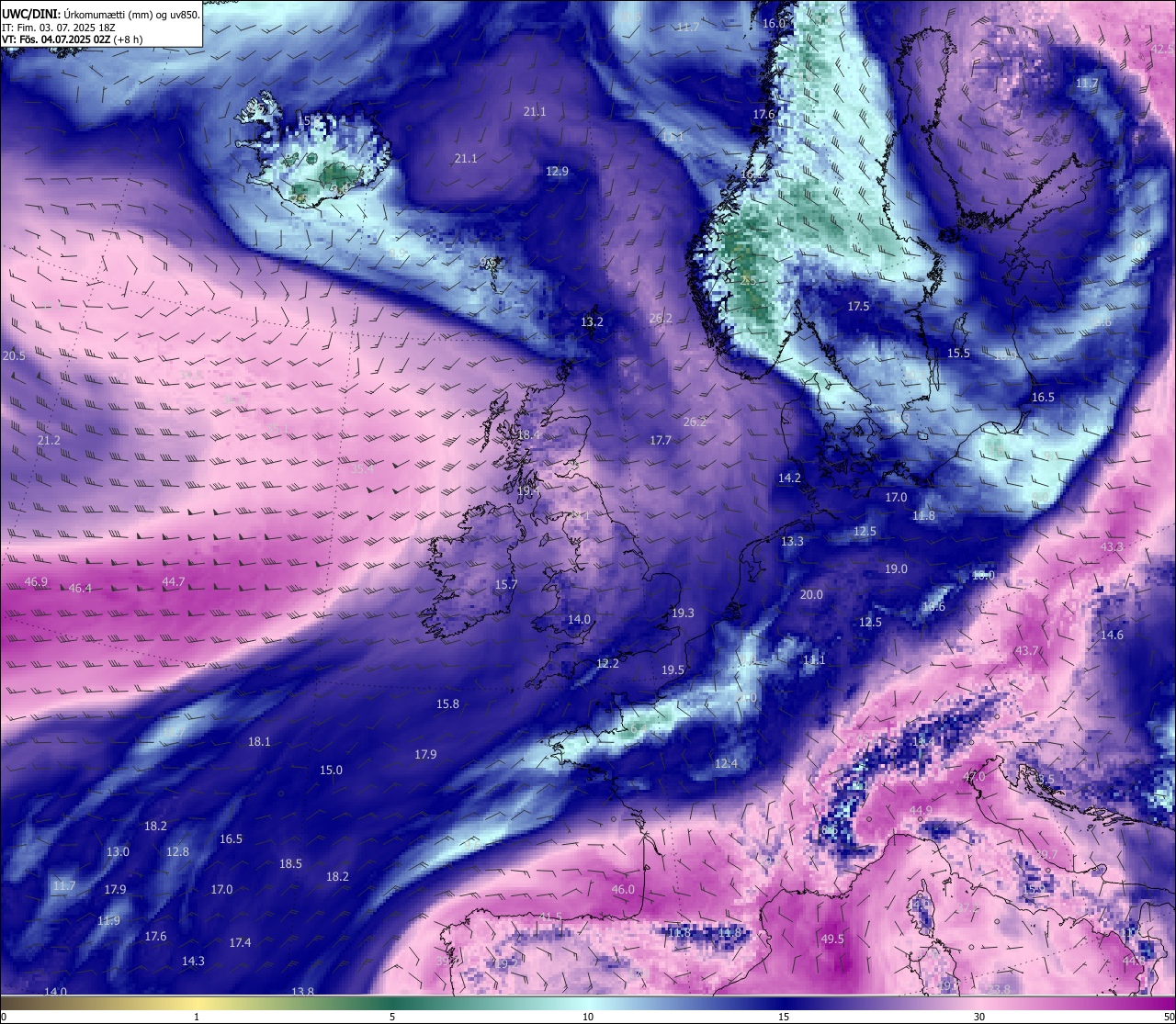The height and width of the screenshot is (1024, 1176).
Task: Click the map value 43.7
Action: pos(1026,651)
